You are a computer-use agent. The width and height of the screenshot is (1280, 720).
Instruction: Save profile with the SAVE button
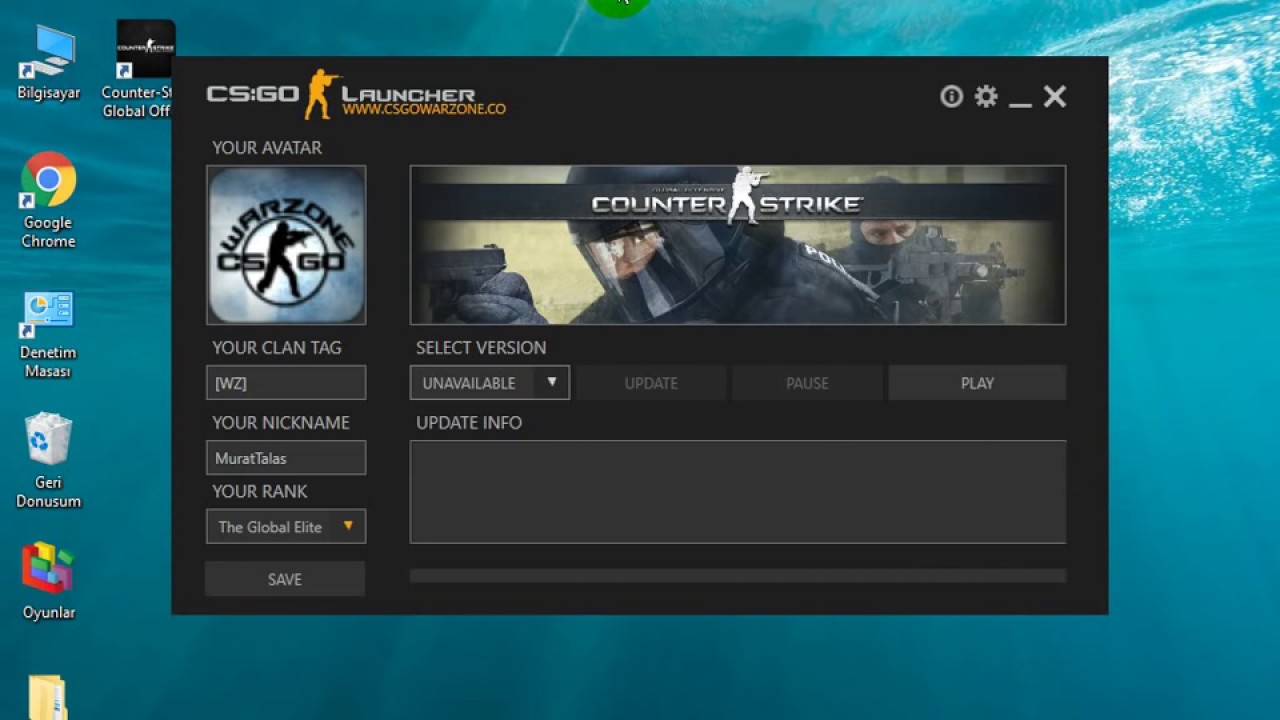(x=285, y=579)
